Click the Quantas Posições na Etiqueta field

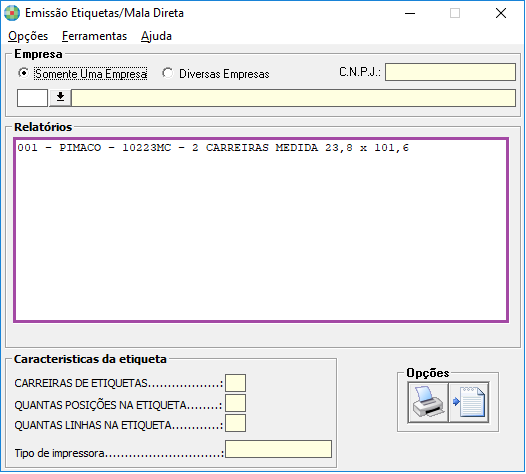point(235,403)
